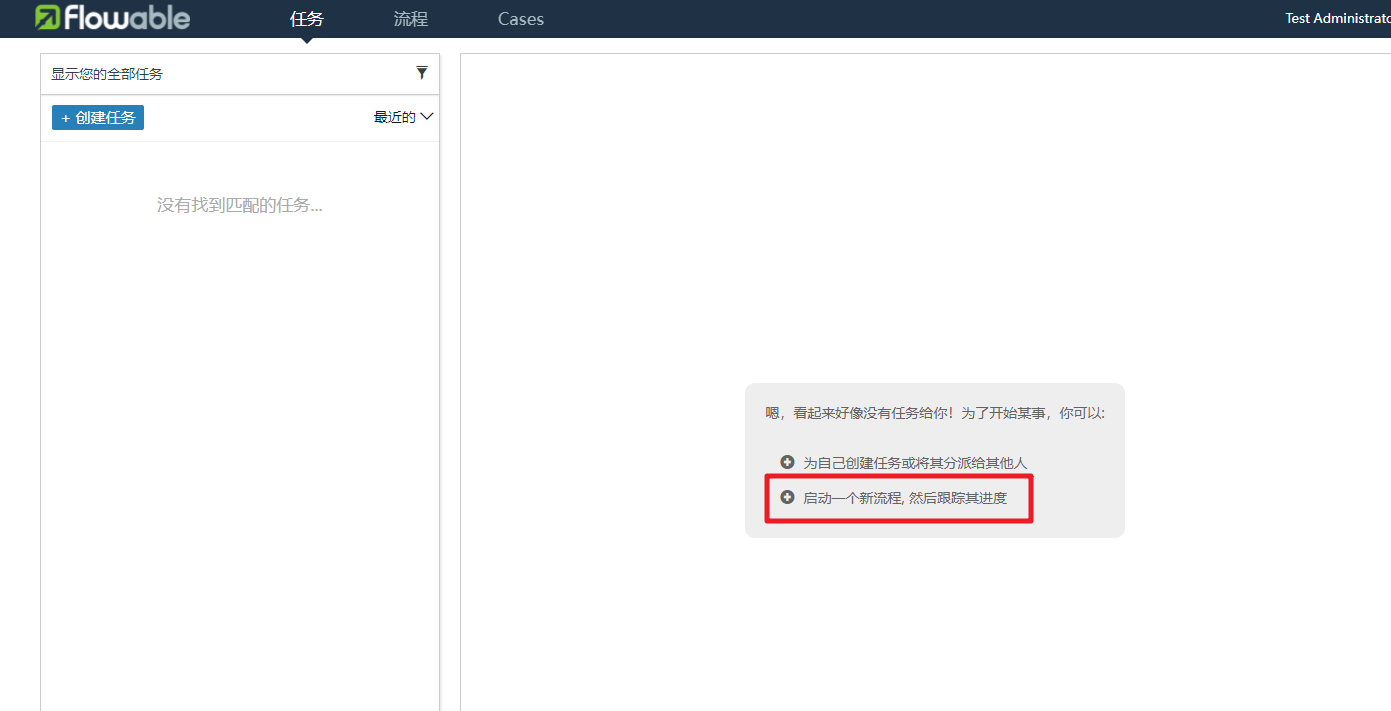Click plus icon beside 启动一个新流程
Image resolution: width=1391 pixels, height=711 pixels.
[787, 497]
